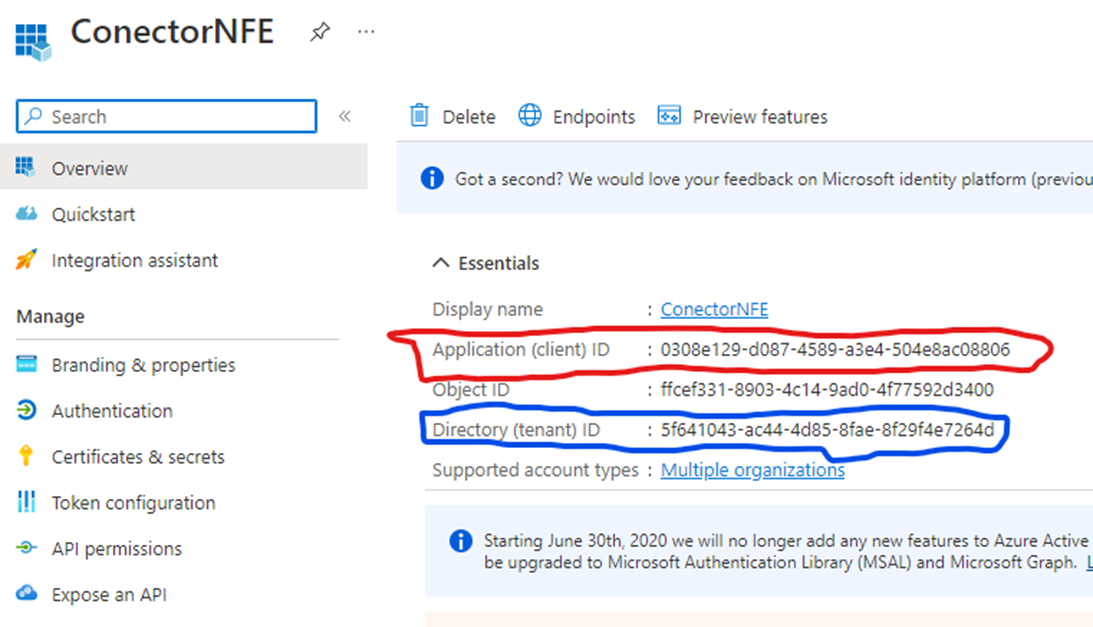
Task: Click the ConectorNFE page title
Action: tap(172, 31)
